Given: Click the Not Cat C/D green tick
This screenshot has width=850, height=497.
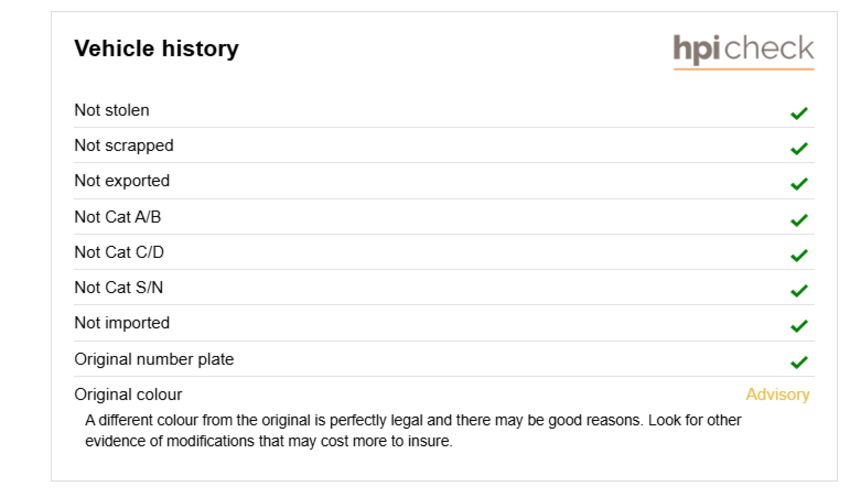Looking at the screenshot, I should (799, 255).
